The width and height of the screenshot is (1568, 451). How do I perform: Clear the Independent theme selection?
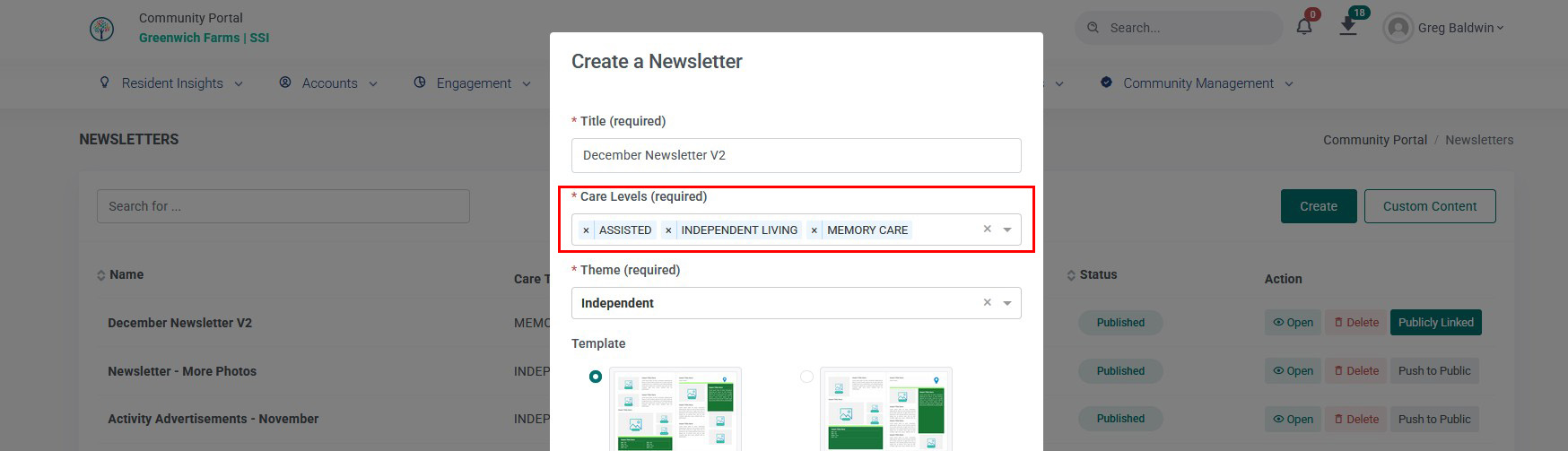coord(987,303)
